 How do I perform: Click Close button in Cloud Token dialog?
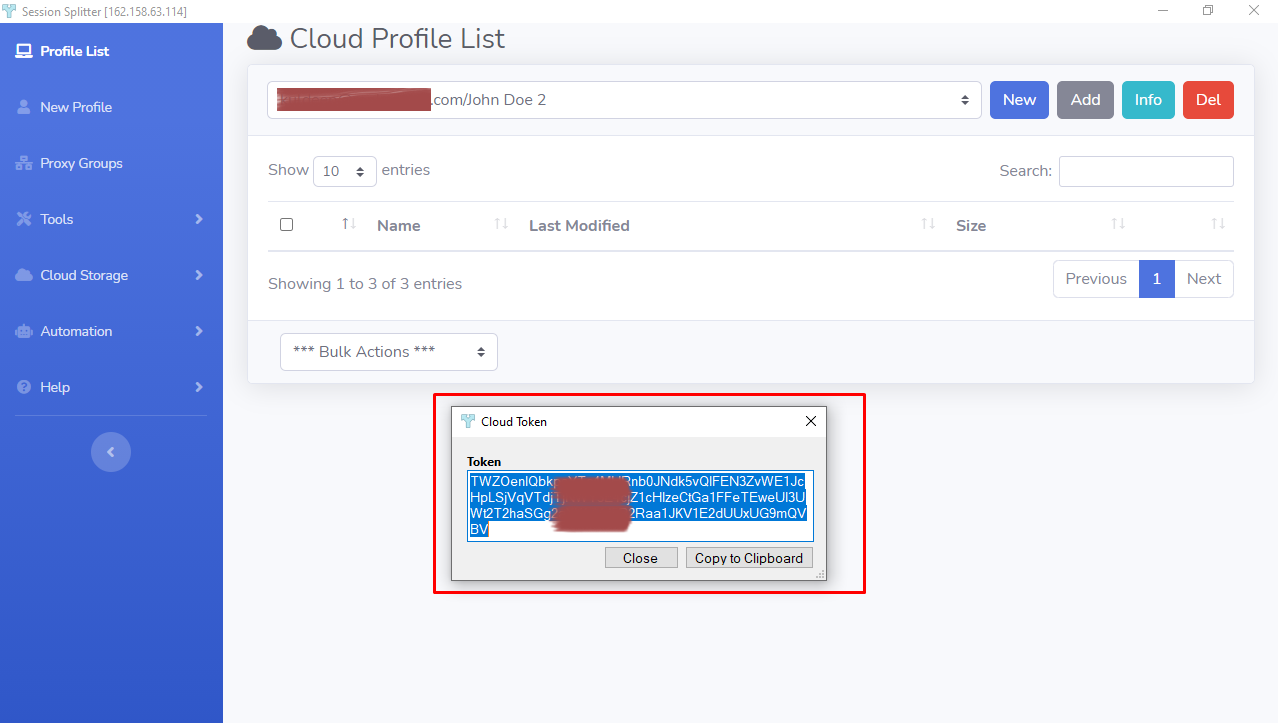(640, 558)
